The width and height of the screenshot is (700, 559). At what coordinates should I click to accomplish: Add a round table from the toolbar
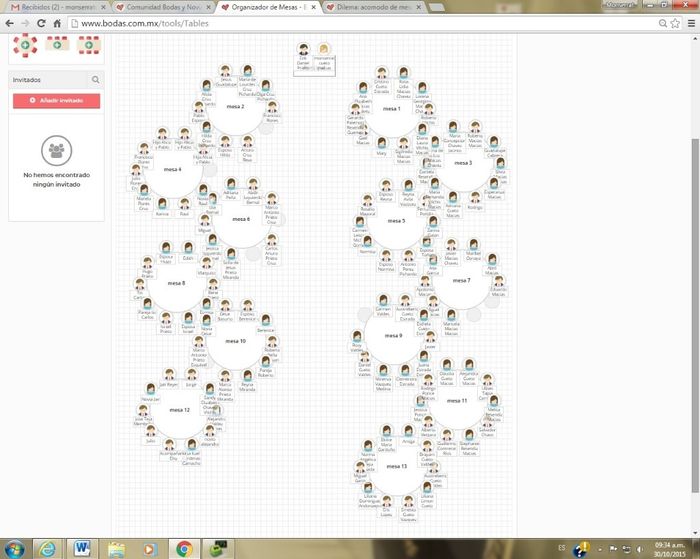click(26, 44)
